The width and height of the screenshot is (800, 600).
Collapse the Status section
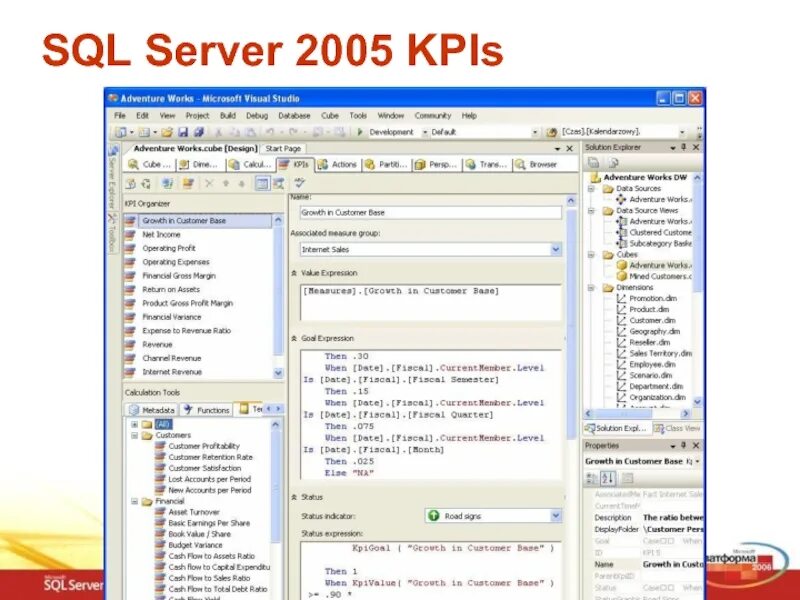click(x=294, y=497)
